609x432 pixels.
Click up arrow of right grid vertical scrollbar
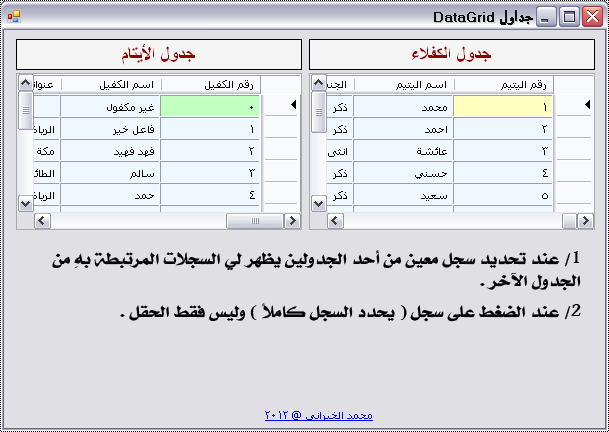coord(319,83)
